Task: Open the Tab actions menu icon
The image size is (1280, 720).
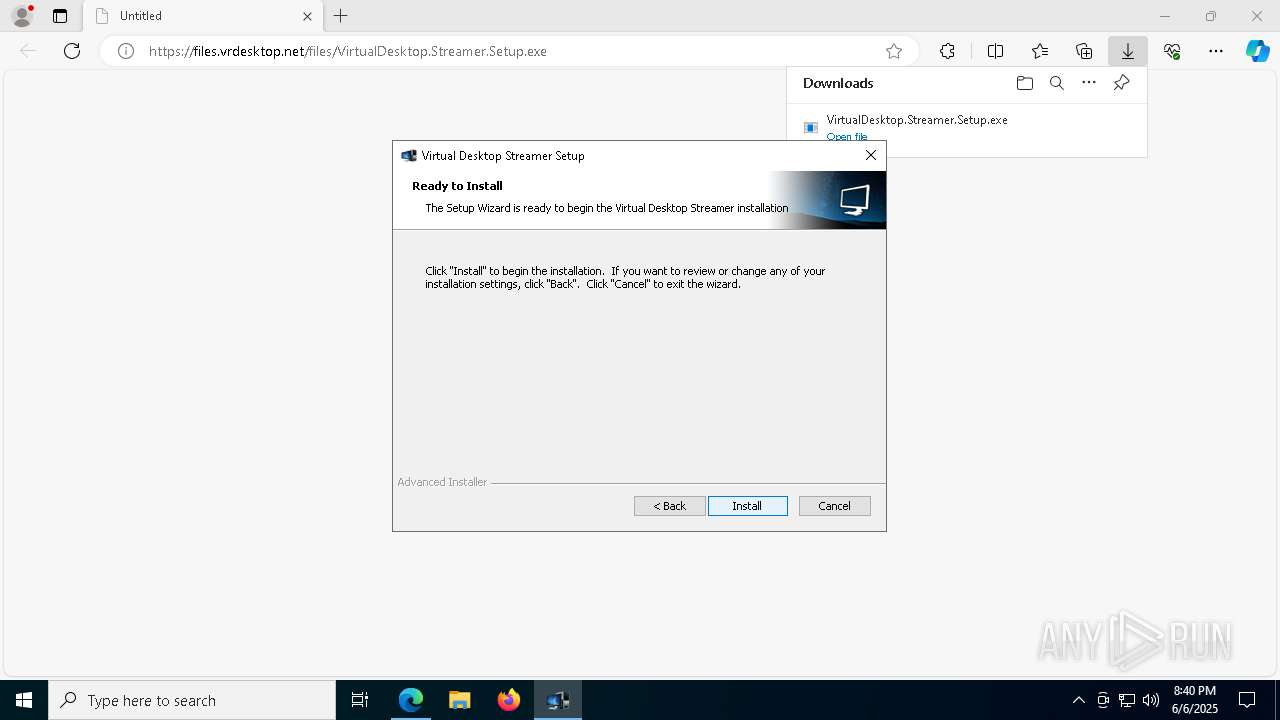Action: click(x=60, y=16)
